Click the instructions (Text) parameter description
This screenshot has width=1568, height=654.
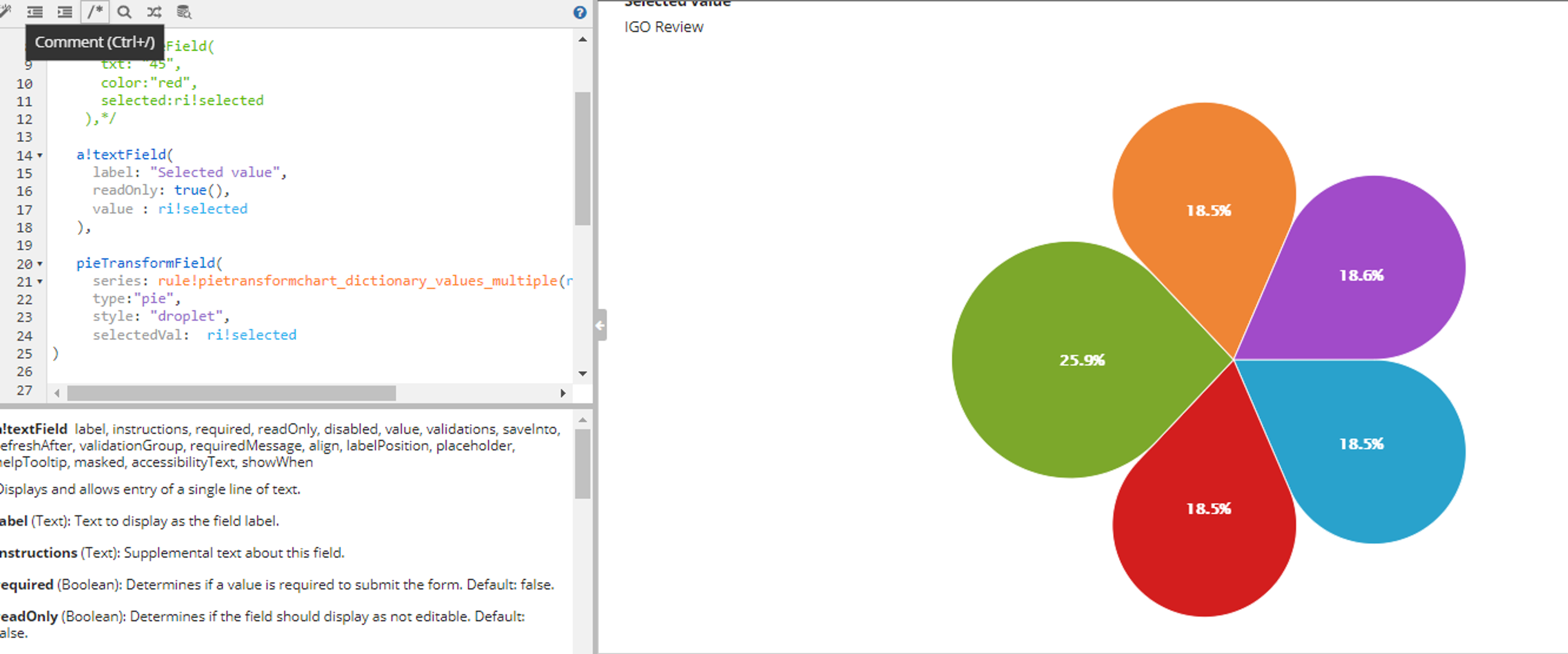[171, 553]
